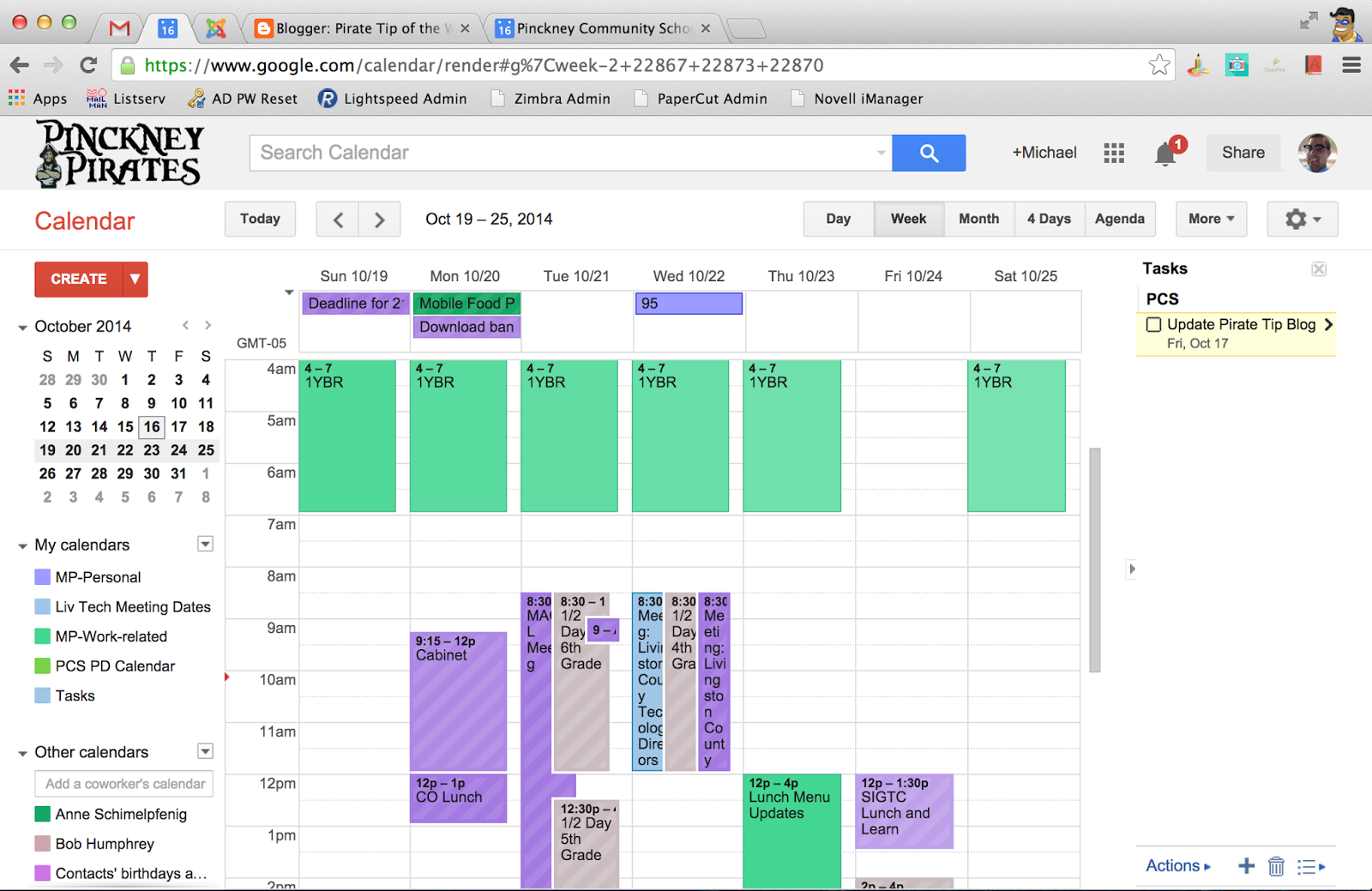Click the Pinckney Pirates logo
The width and height of the screenshot is (1372, 891).
tap(119, 154)
